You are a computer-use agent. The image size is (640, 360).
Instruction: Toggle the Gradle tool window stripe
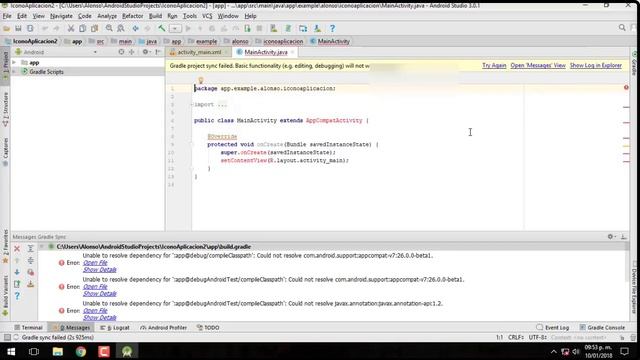(635, 64)
